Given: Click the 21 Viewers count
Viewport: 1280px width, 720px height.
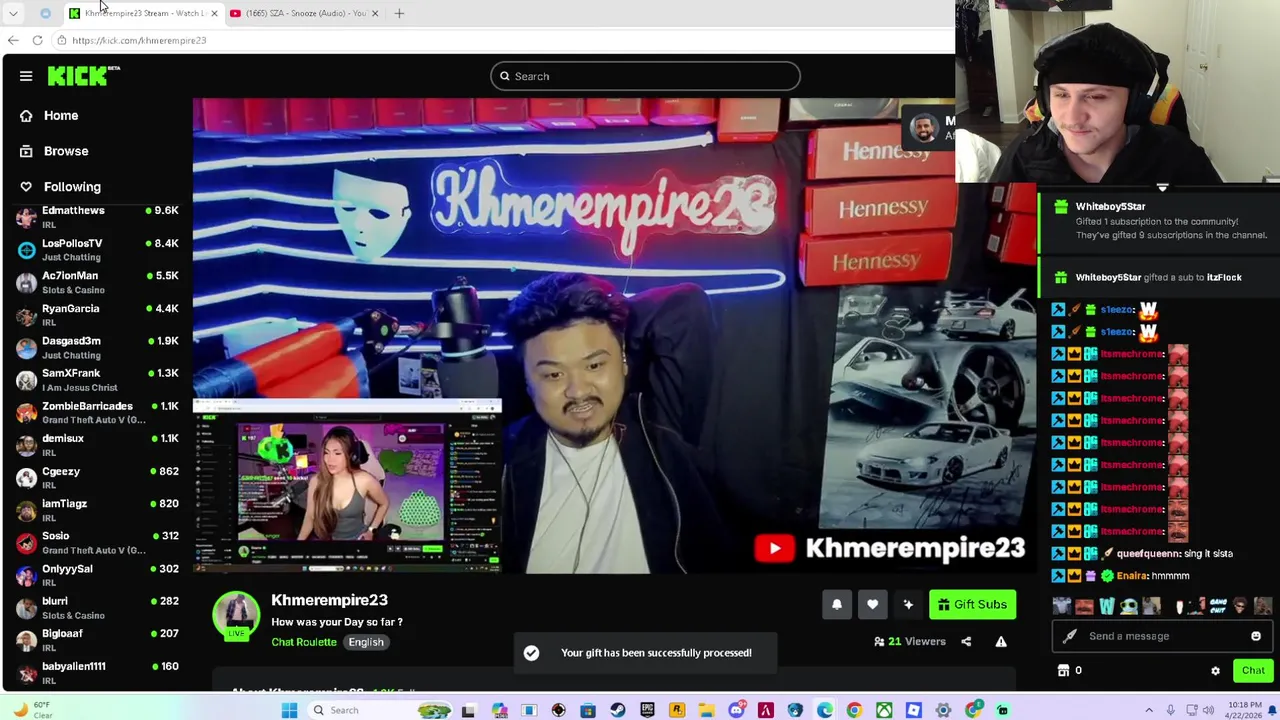Looking at the screenshot, I should click(909, 642).
